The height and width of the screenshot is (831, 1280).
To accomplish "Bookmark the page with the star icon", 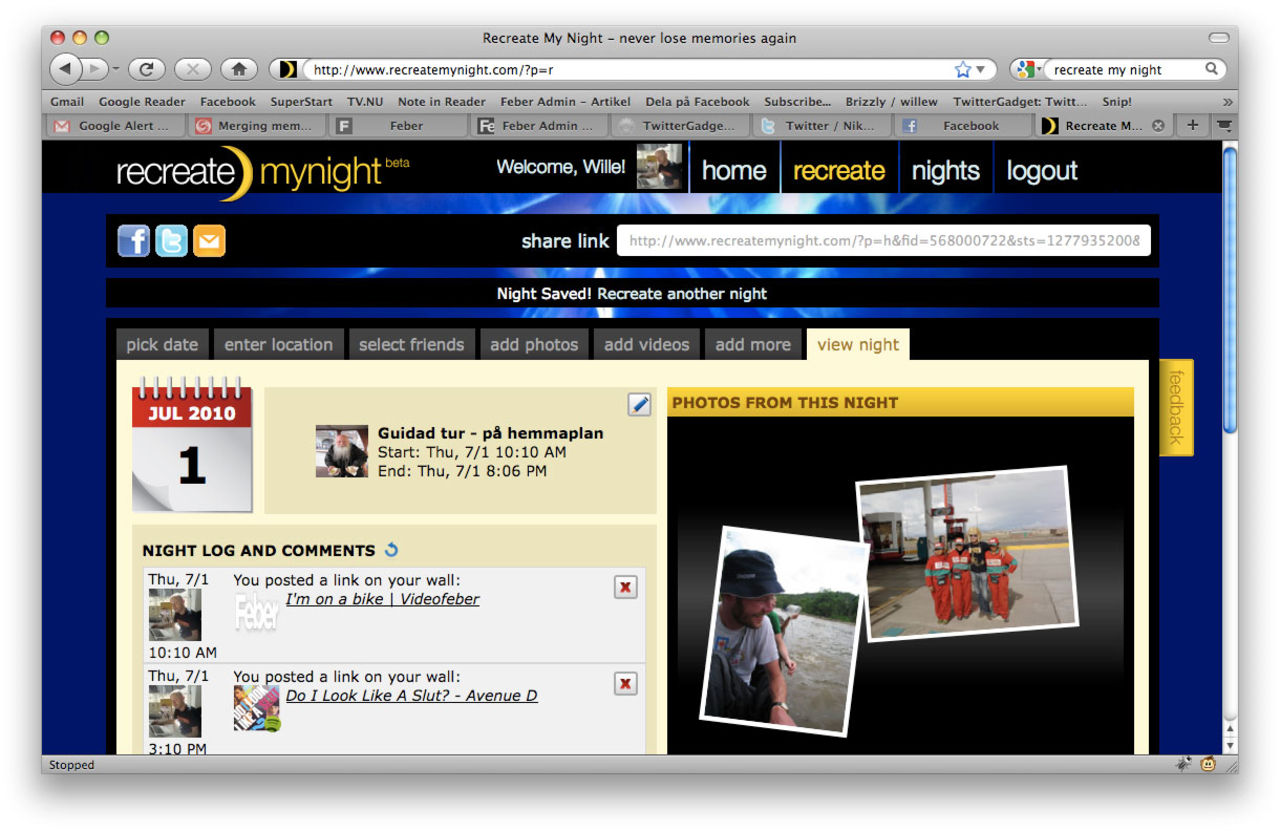I will [962, 69].
